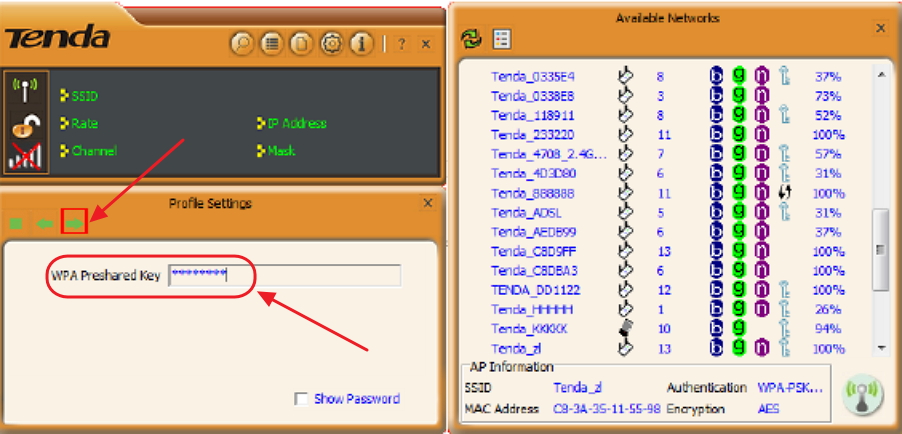Click the green square stop button in Profile Settings
This screenshot has height=434, width=902.
point(16,223)
